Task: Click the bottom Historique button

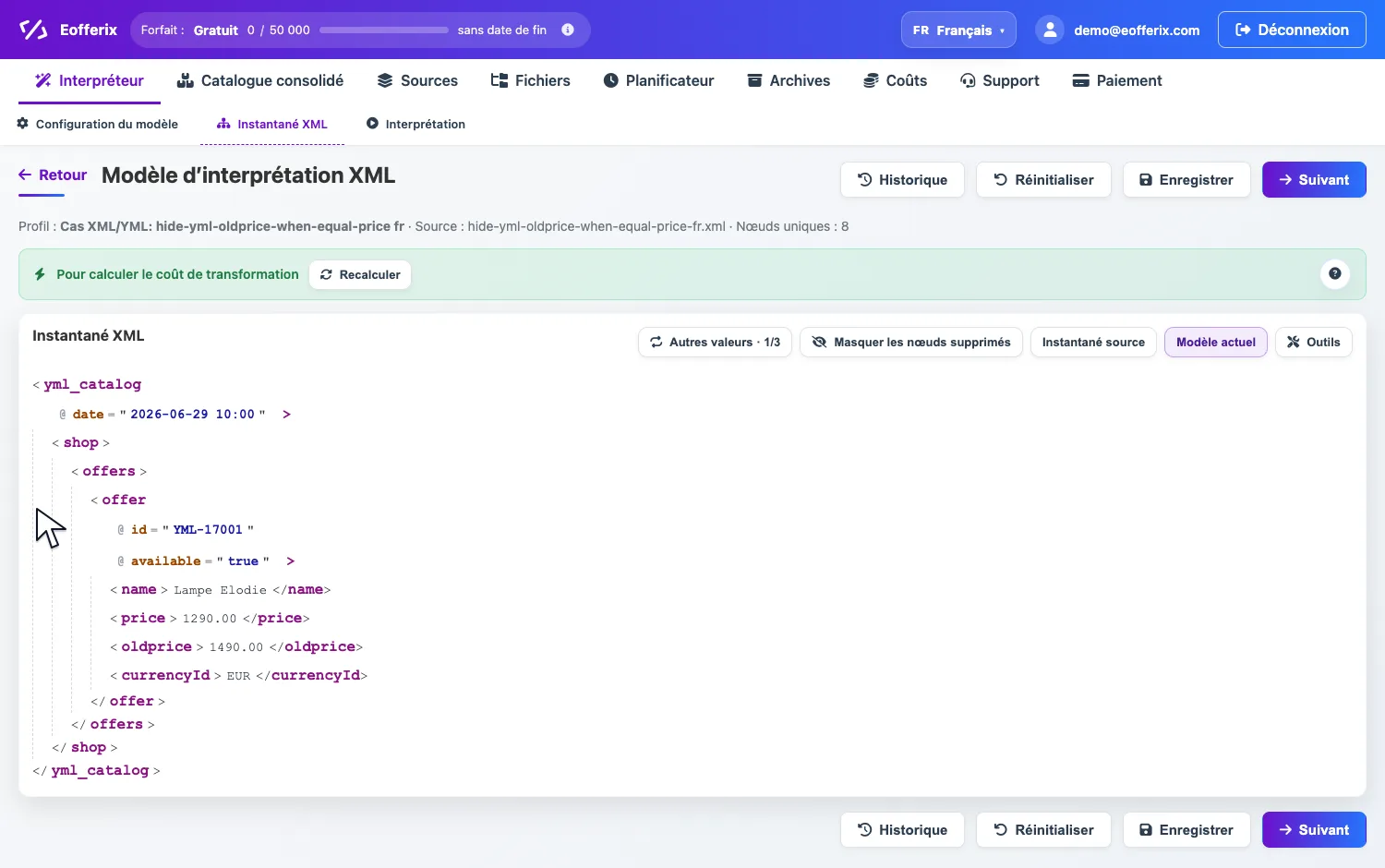Action: coord(902,830)
